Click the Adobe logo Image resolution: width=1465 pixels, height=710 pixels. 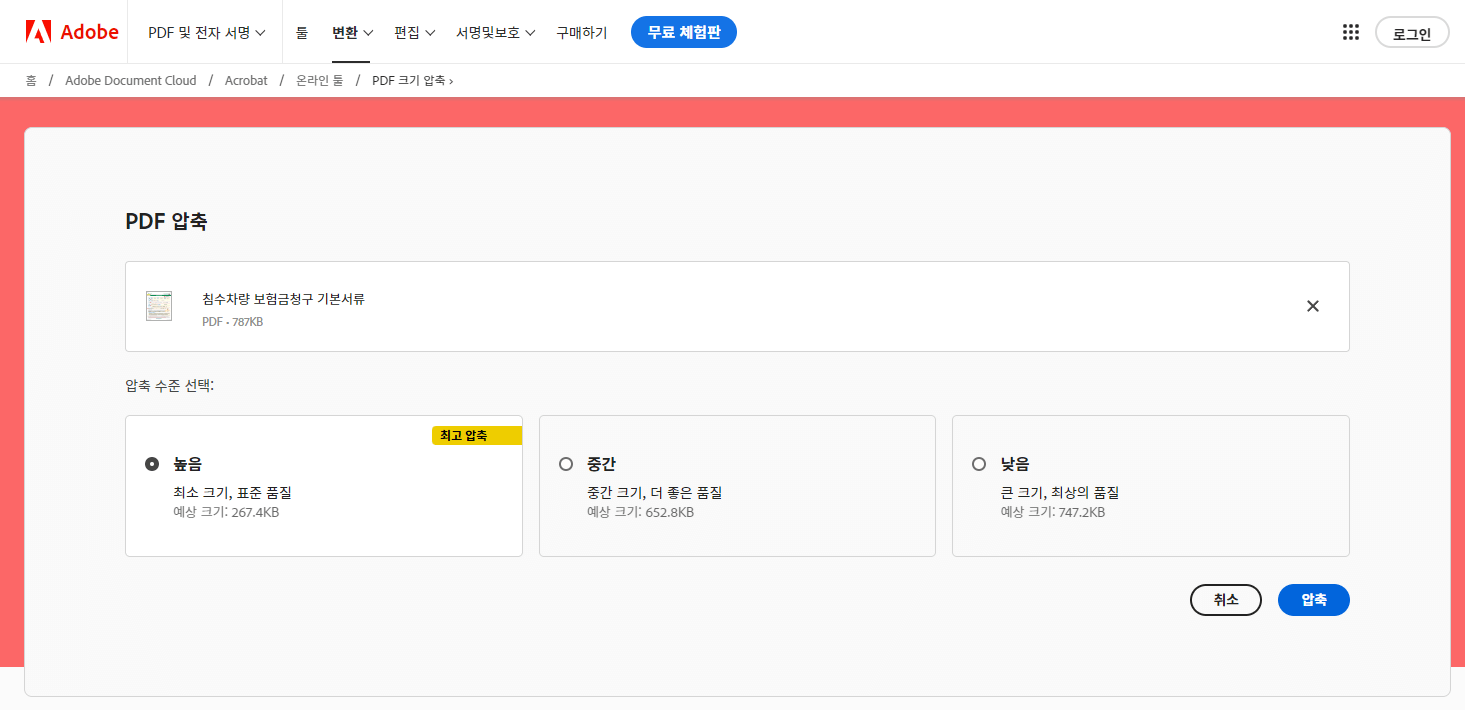click(x=71, y=31)
